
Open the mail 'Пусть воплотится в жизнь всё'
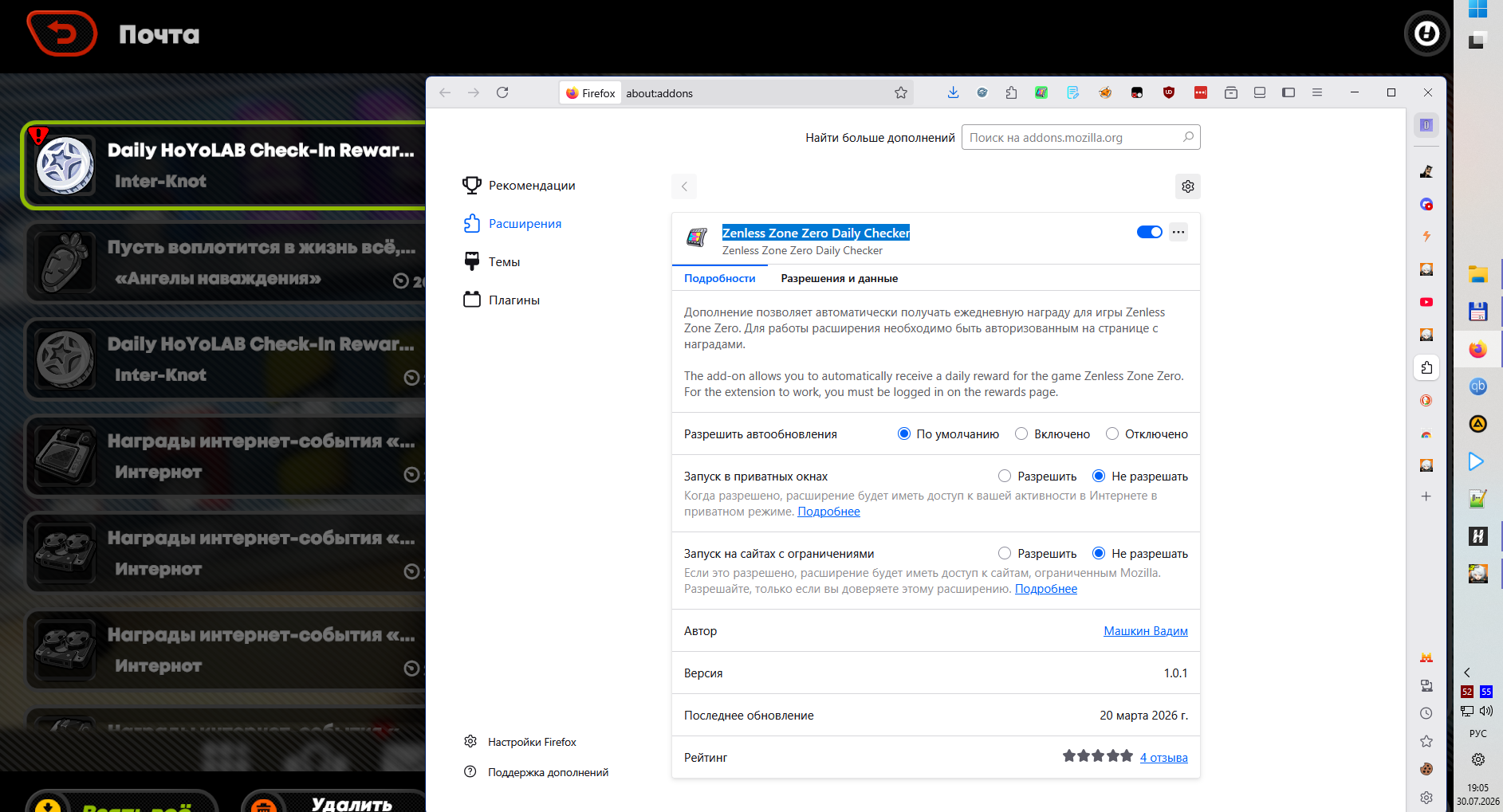[226, 263]
